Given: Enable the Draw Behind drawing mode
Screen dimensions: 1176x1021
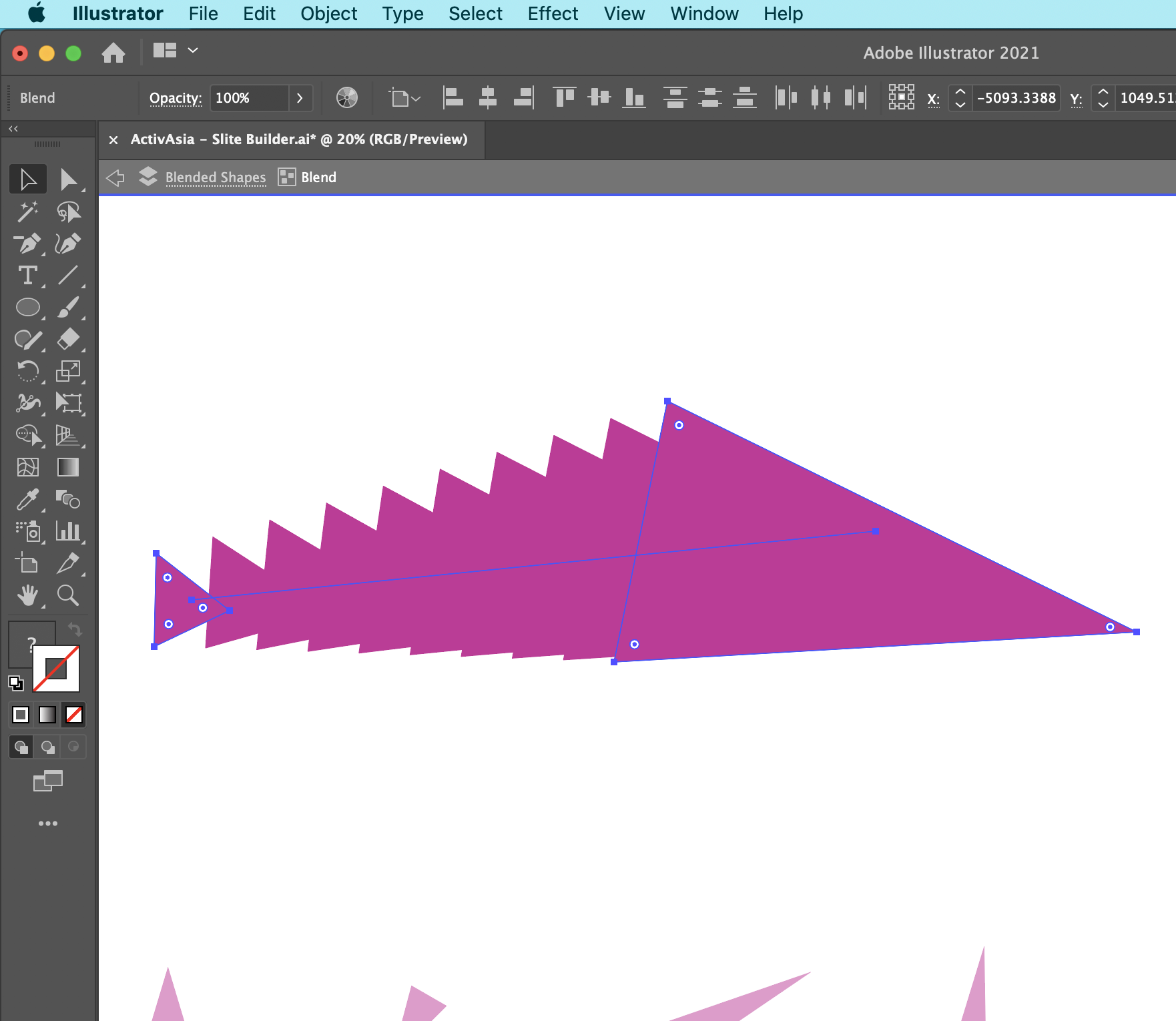Looking at the screenshot, I should 47,747.
